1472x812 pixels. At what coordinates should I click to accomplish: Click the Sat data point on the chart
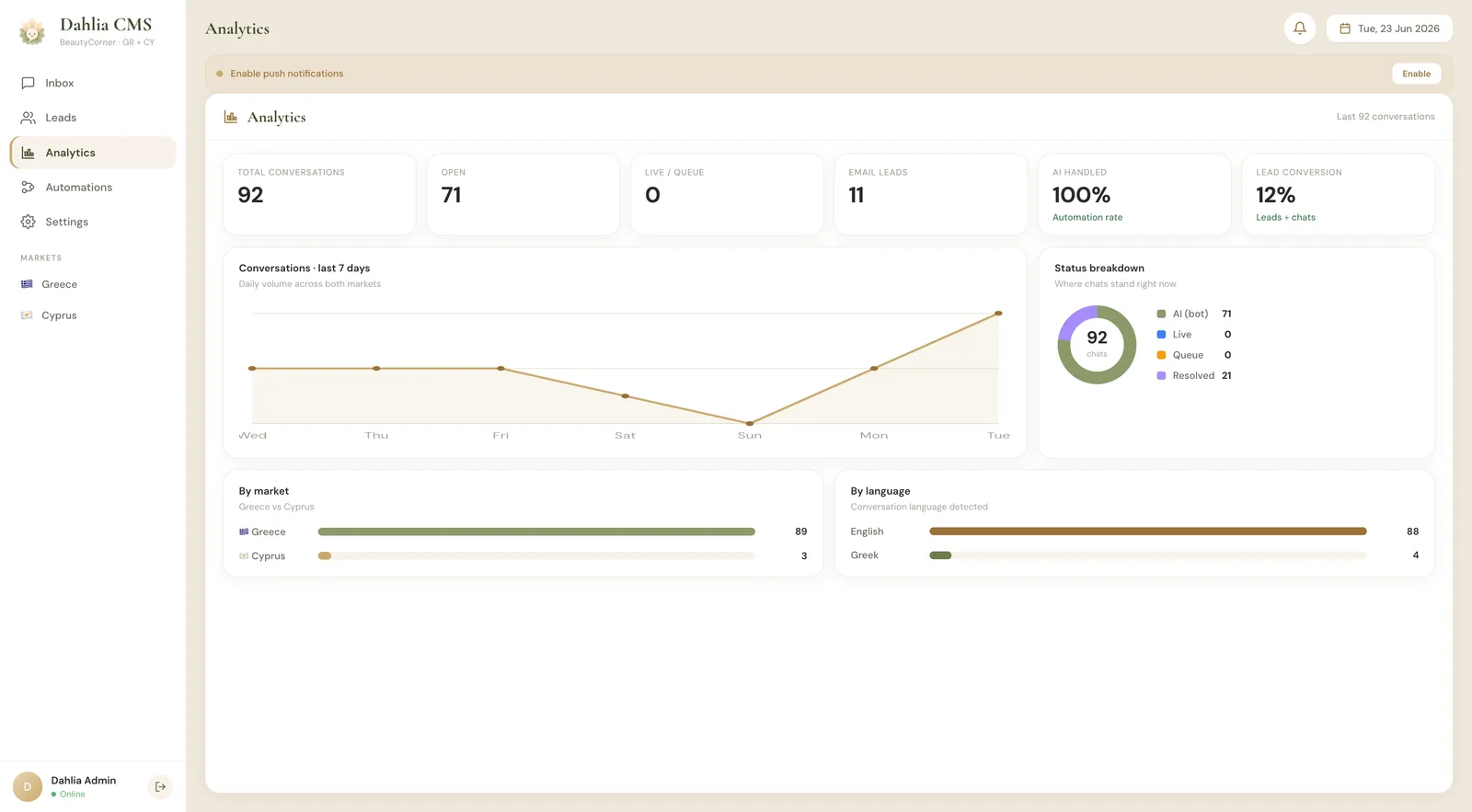pyautogui.click(x=626, y=396)
